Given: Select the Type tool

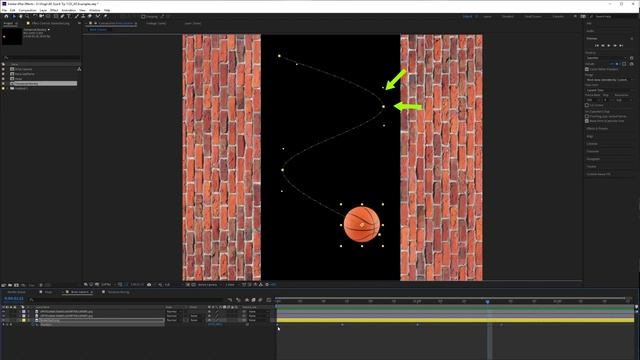Looking at the screenshot, I should click(69, 16).
